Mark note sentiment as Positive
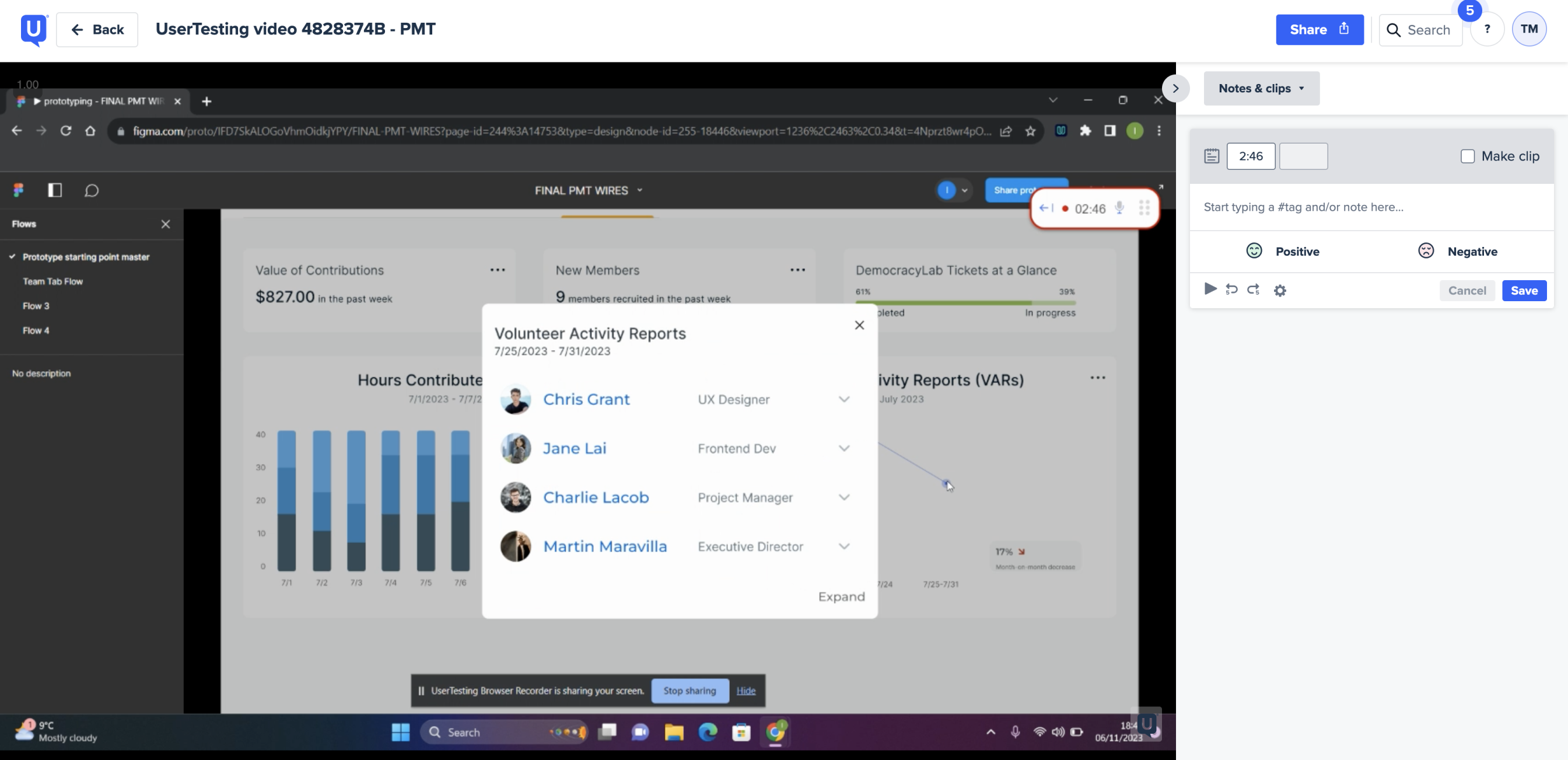The image size is (1568, 760). tap(1283, 251)
